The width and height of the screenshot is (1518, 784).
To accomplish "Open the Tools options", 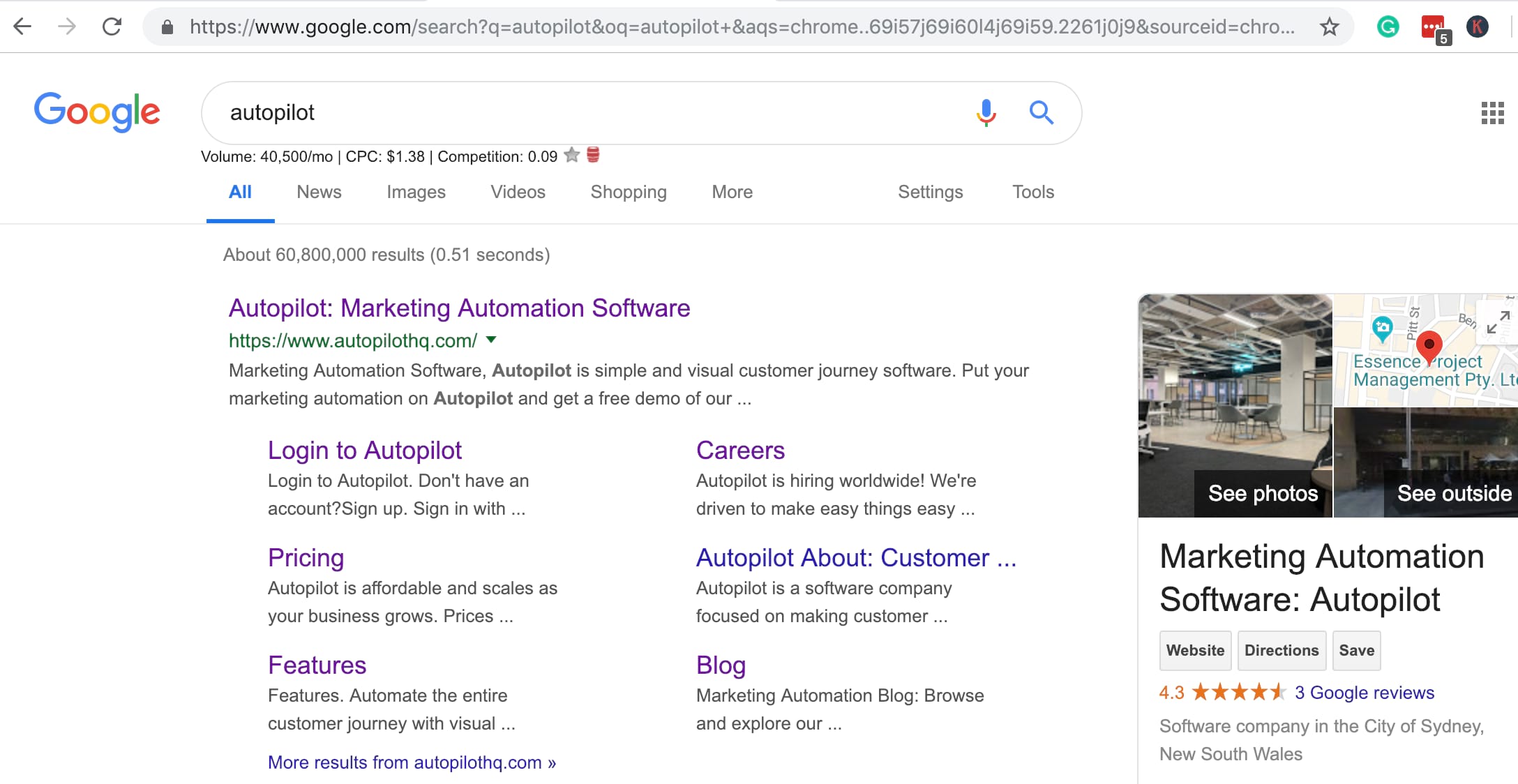I will tap(1032, 192).
